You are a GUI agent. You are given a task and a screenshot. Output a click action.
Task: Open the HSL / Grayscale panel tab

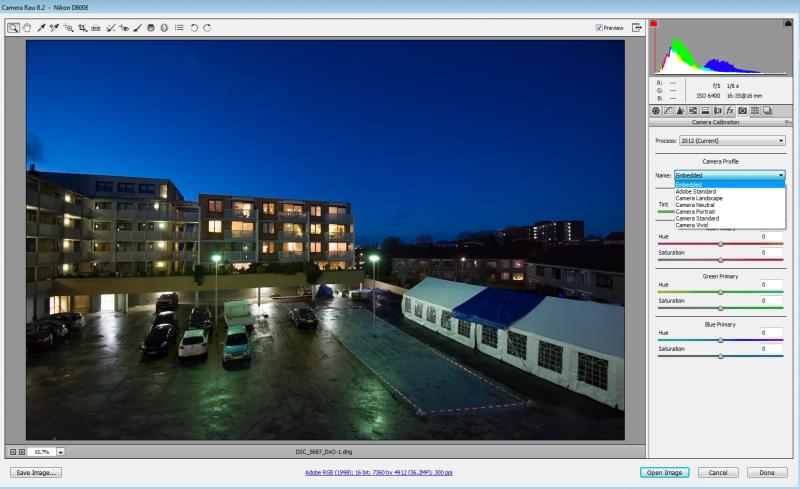click(693, 111)
